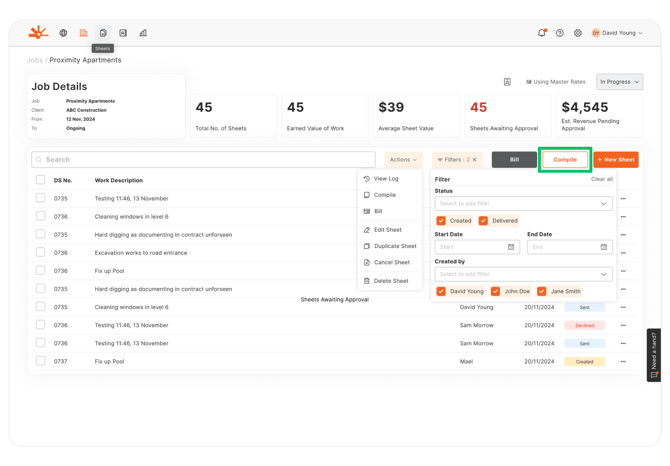This screenshot has width=670, height=466.
Task: Select Duplicate Sheet from Actions menu
Action: [395, 246]
